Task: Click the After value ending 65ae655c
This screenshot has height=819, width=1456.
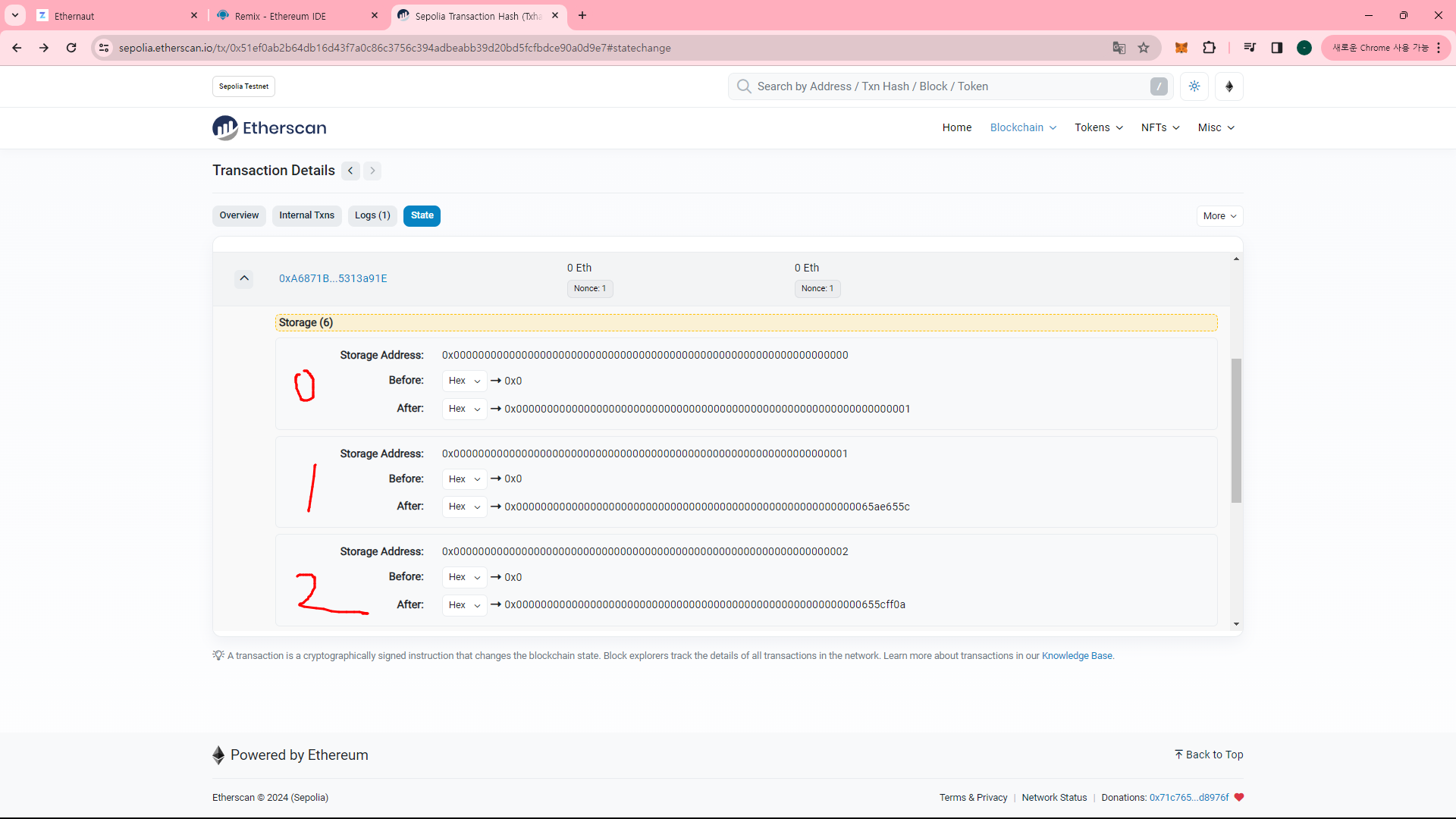Action: (707, 507)
